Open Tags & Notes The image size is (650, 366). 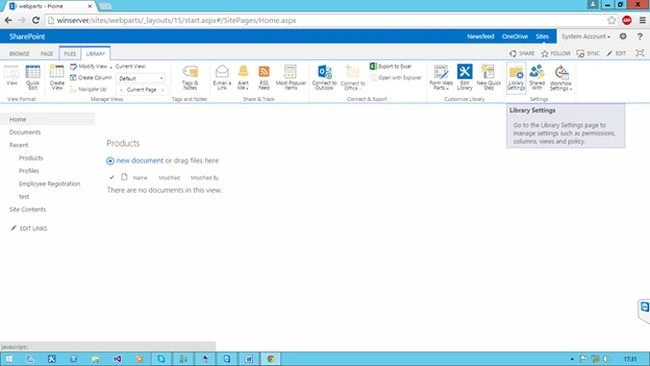[x=190, y=78]
